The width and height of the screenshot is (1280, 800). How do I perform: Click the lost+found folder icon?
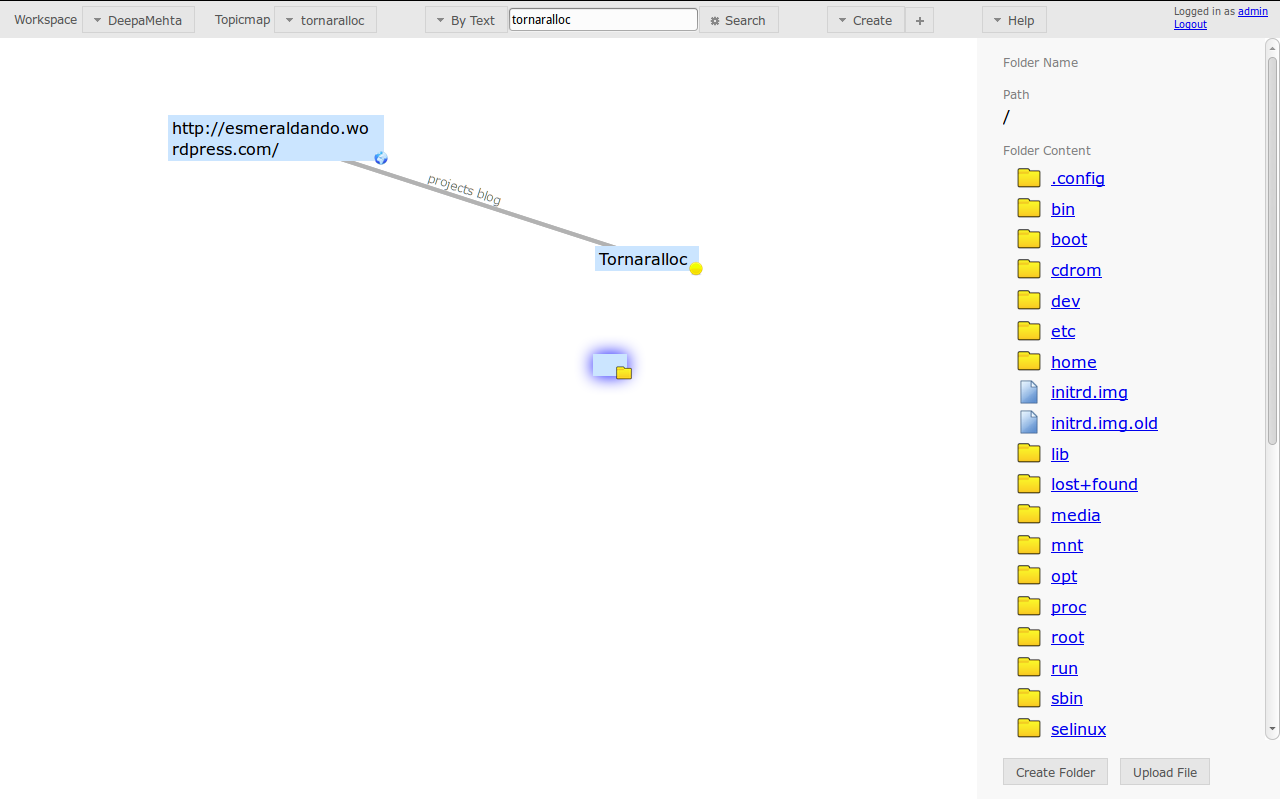(x=1029, y=484)
